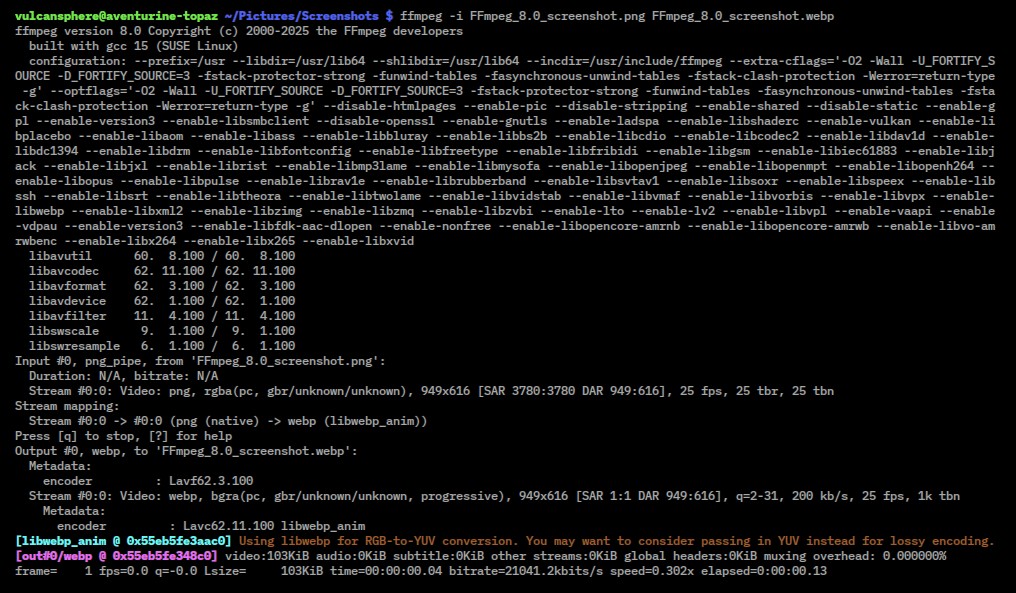Click the '--enable-libxvid' option text
Screen dimensions: 1016x593
[358, 240]
